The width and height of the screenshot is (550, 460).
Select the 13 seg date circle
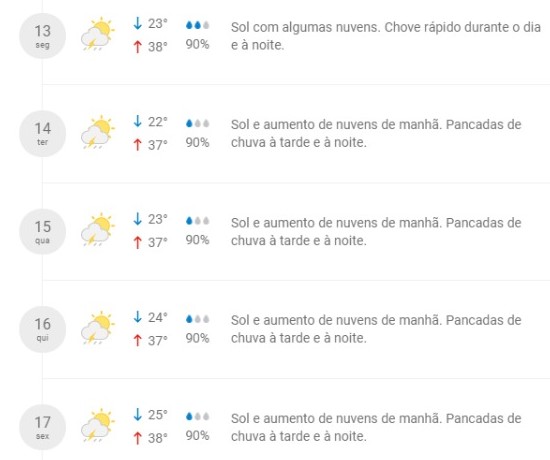tap(42, 36)
